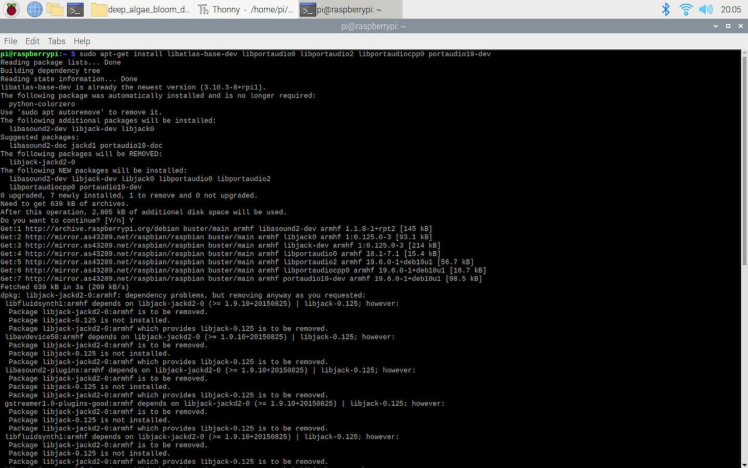Click the 'python-colorzero' package line
748x468 pixels.
[x=42, y=104]
